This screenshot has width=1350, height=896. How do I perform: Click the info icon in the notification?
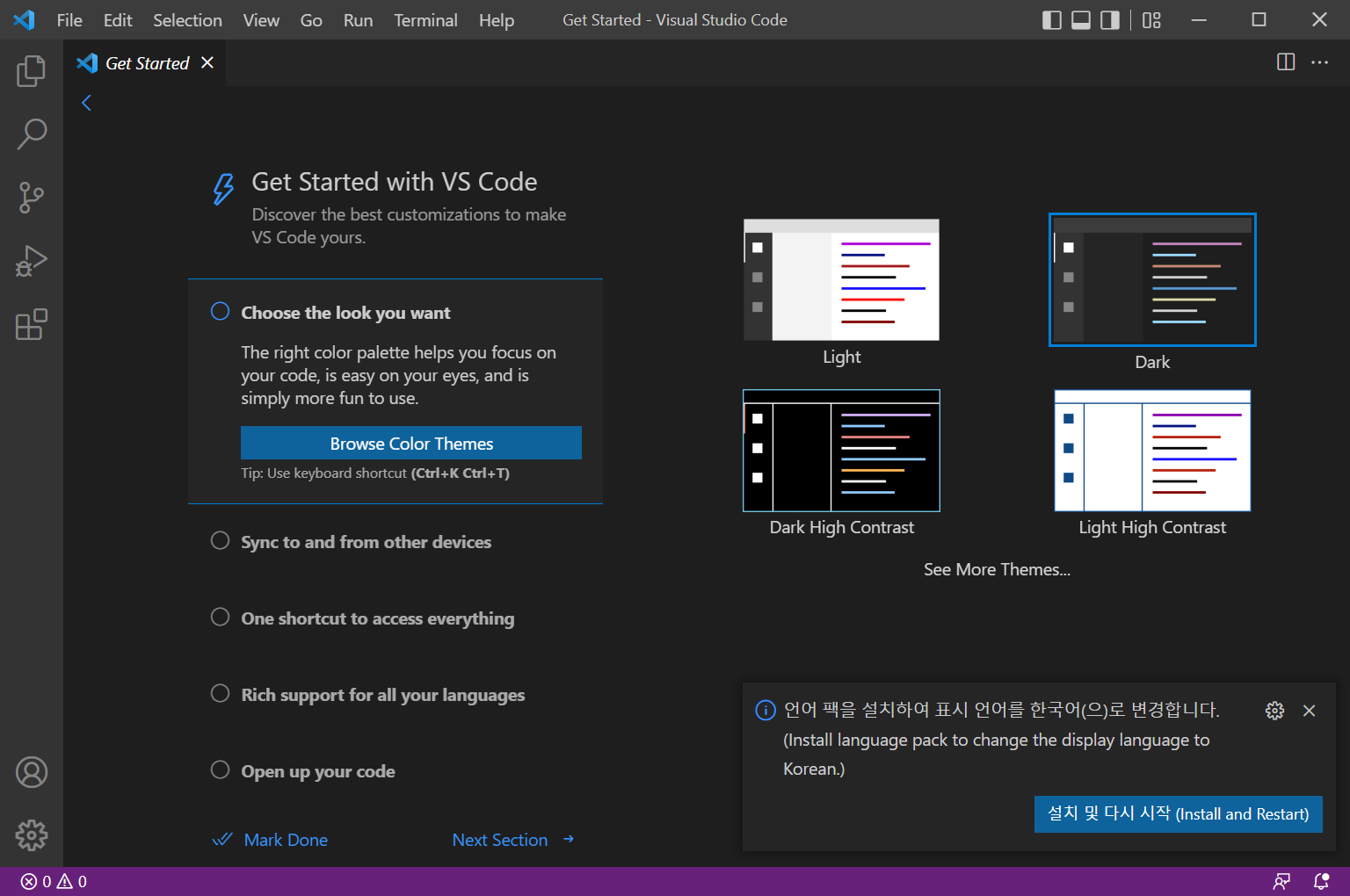point(766,710)
